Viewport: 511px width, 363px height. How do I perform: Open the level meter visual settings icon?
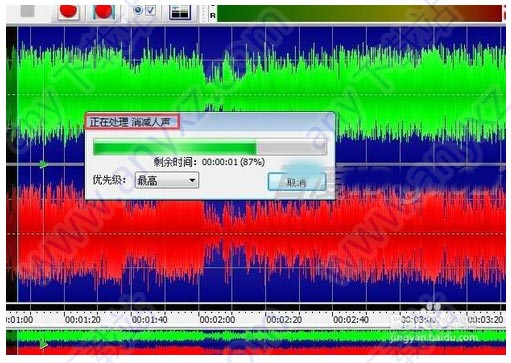pyautogui.click(x=180, y=12)
